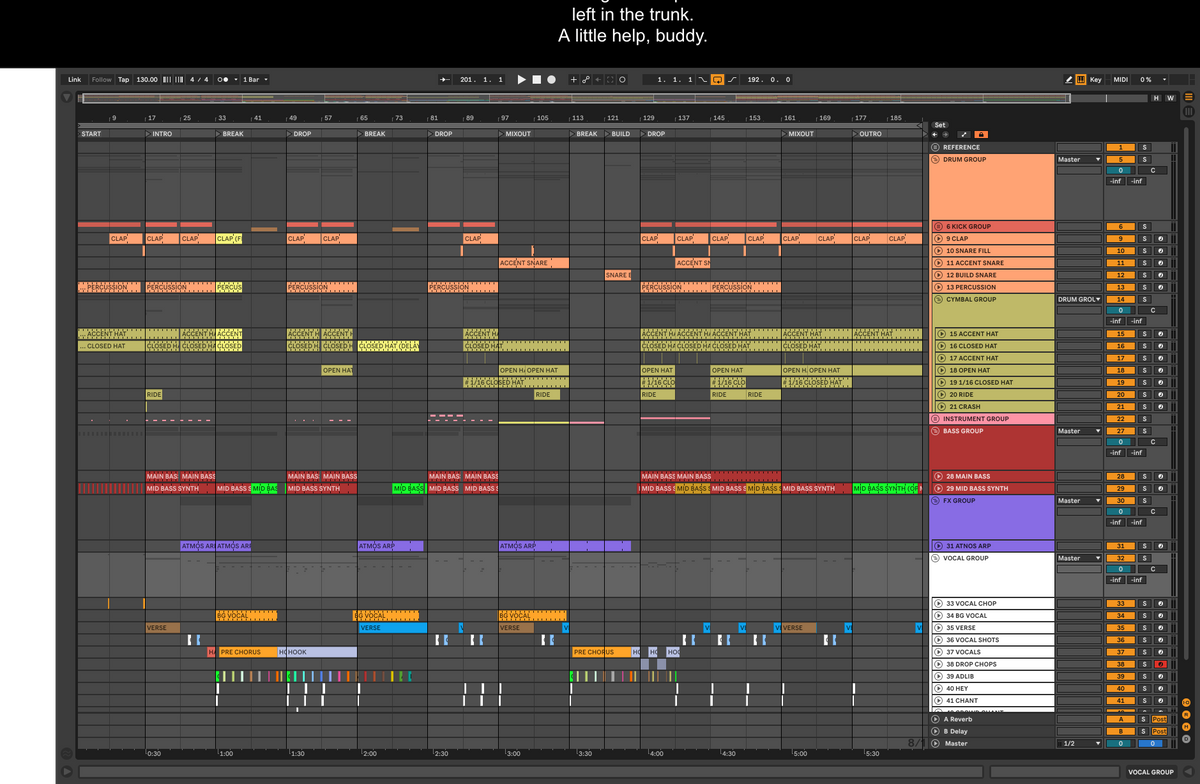Toggle the metronome button
Screen dimensions: 1200x784
tap(224, 79)
